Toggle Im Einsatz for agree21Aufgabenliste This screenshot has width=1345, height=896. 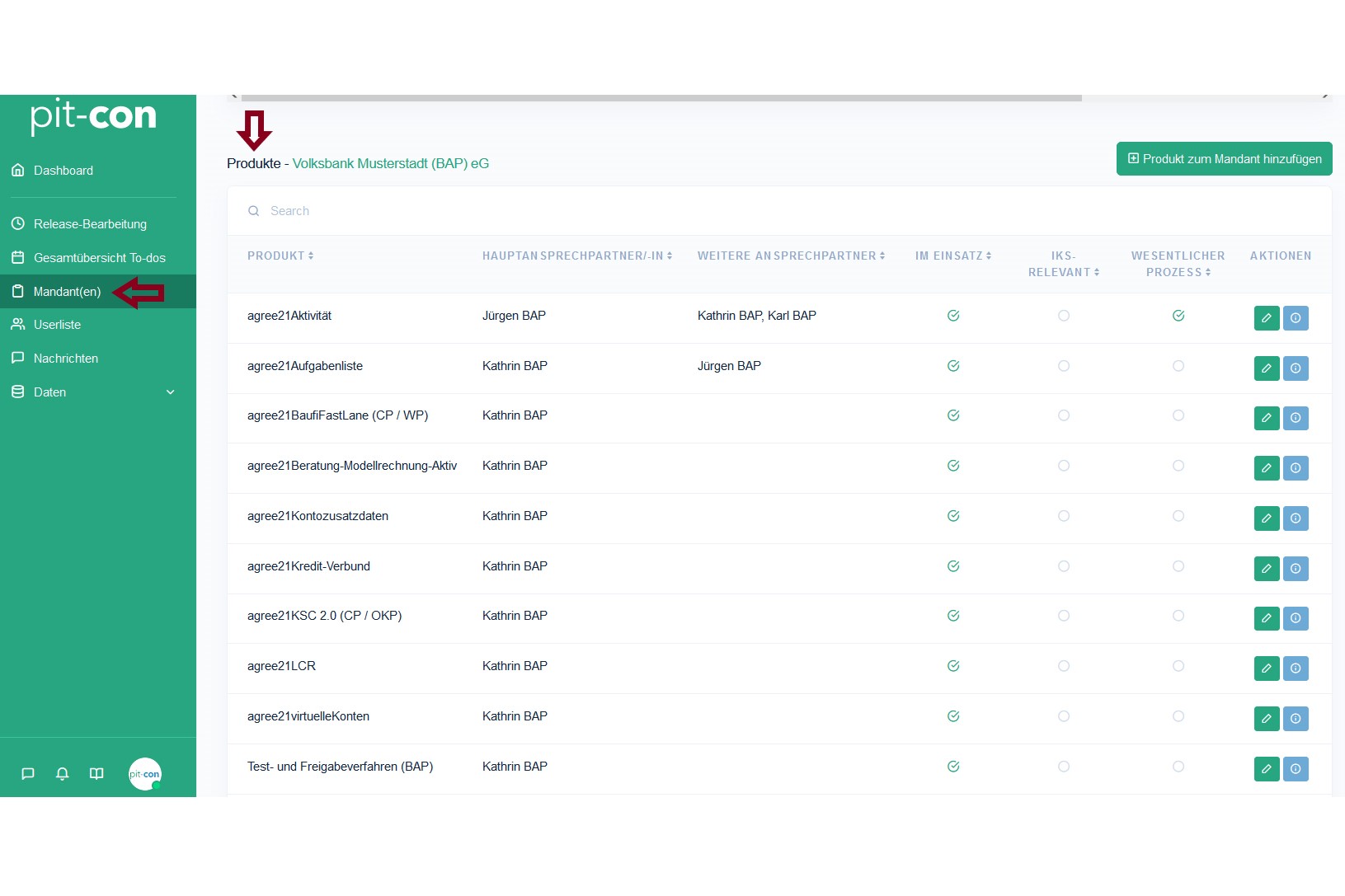click(953, 366)
